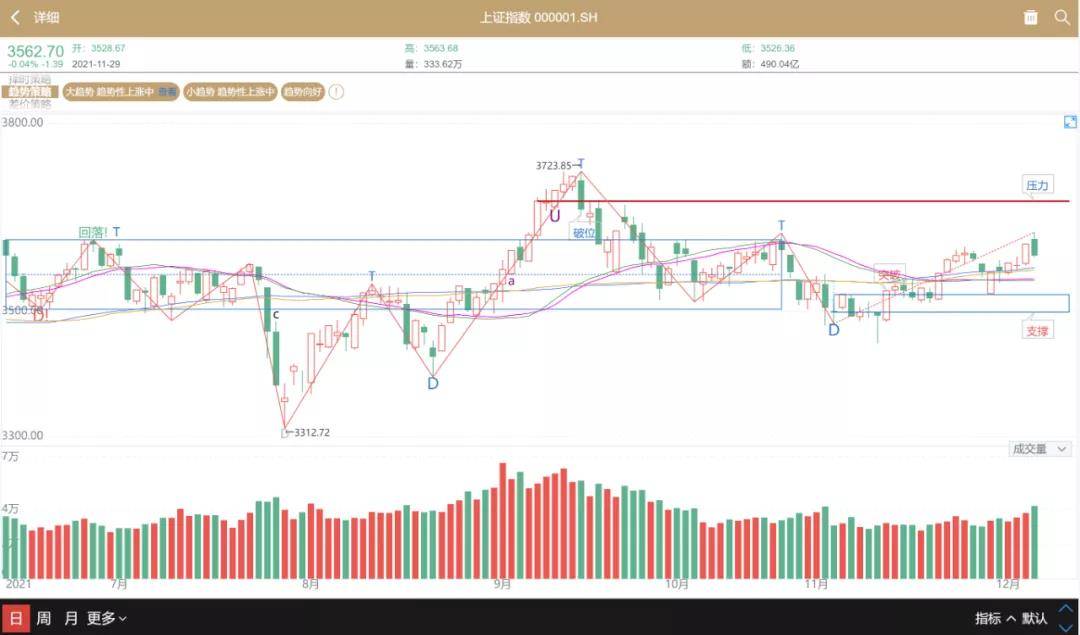Click the 大趋势 趋势性上涨中 pill
Screen dimensions: 1080x635
pos(121,92)
